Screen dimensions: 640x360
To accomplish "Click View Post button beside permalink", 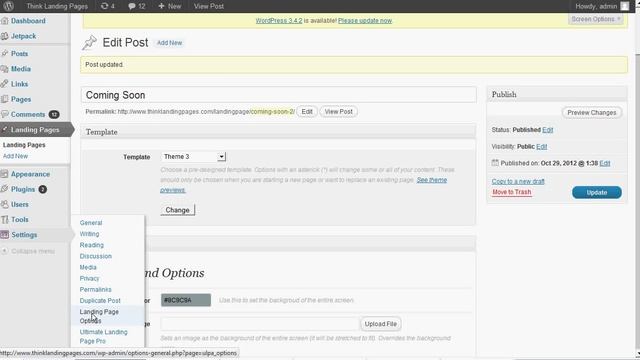I will (338, 111).
